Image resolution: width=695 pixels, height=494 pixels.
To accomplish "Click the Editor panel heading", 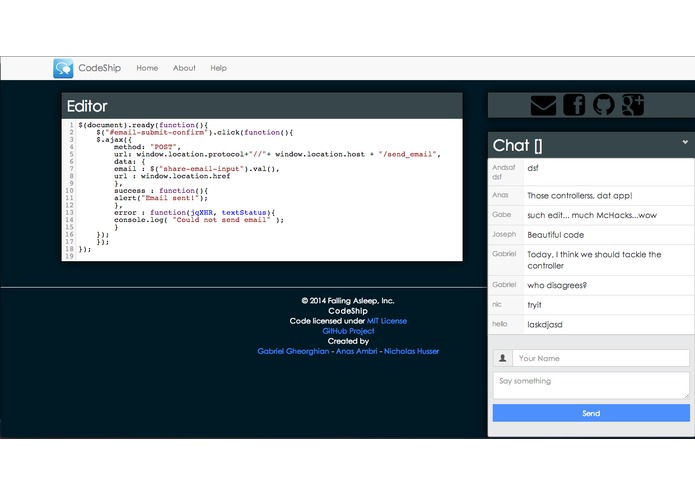I will [x=87, y=106].
